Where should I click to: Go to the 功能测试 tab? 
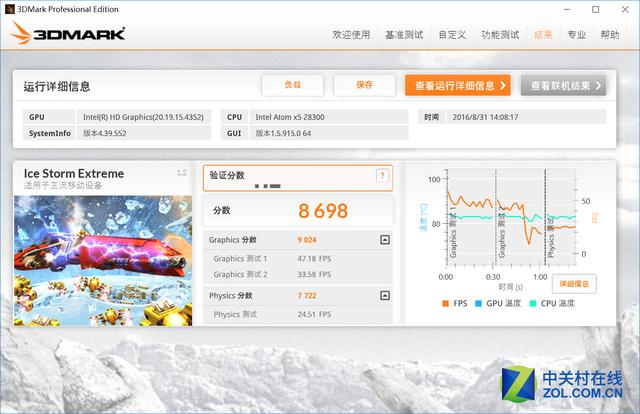tap(500, 35)
